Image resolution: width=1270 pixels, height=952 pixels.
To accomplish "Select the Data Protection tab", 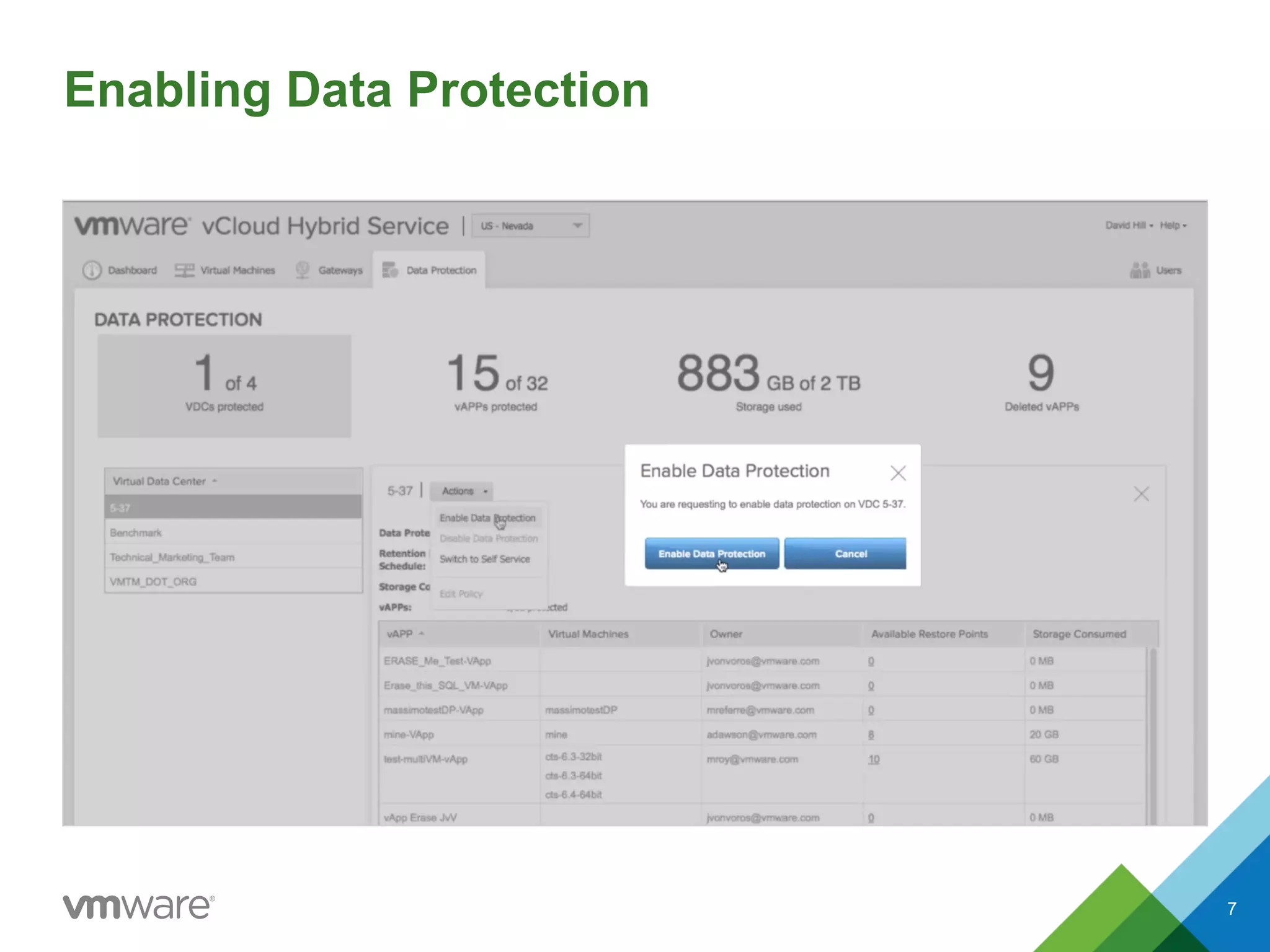I will coord(429,270).
